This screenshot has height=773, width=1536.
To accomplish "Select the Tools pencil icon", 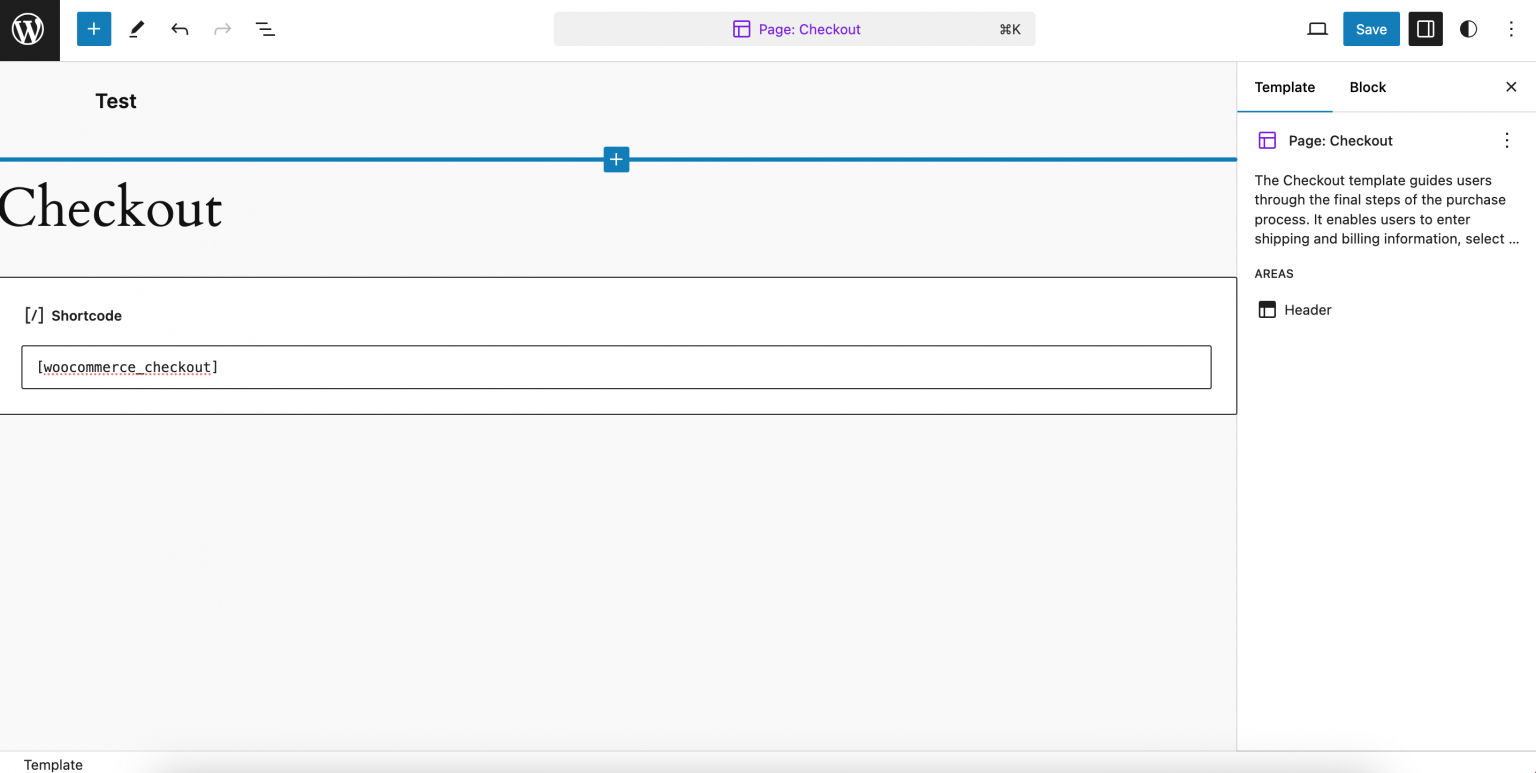I will [x=136, y=29].
